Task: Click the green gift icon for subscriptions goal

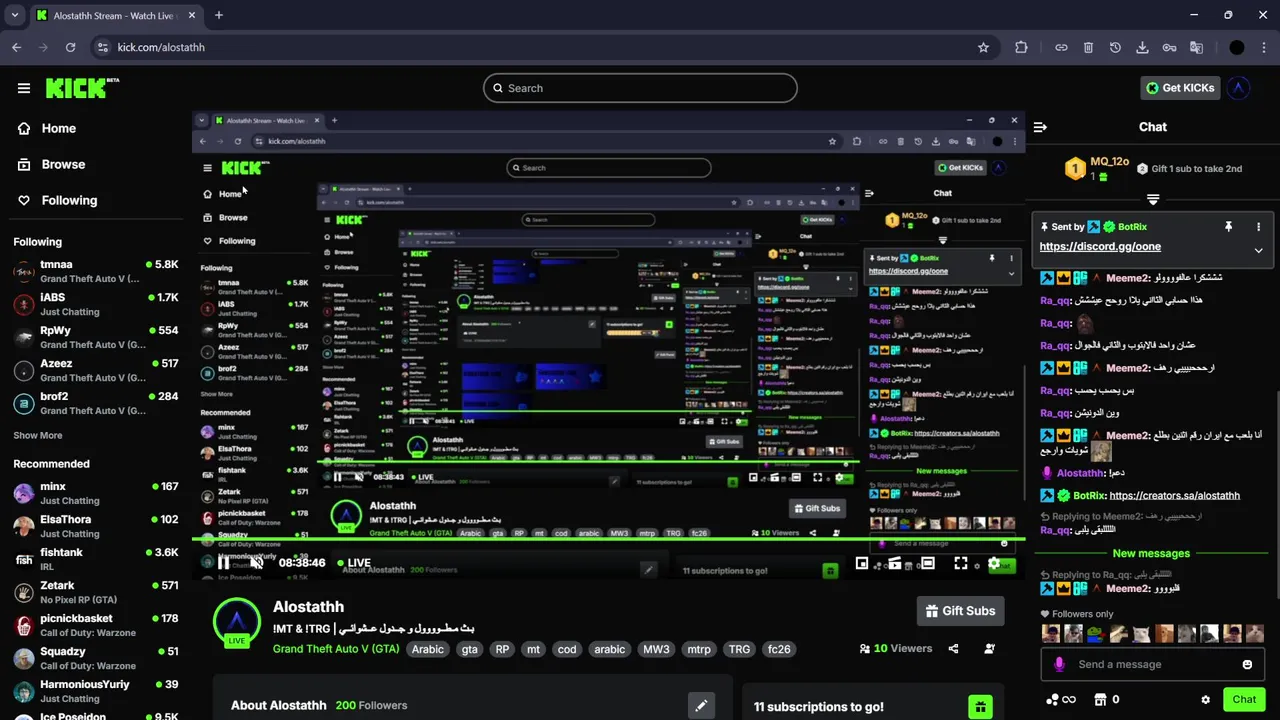Action: tap(980, 706)
